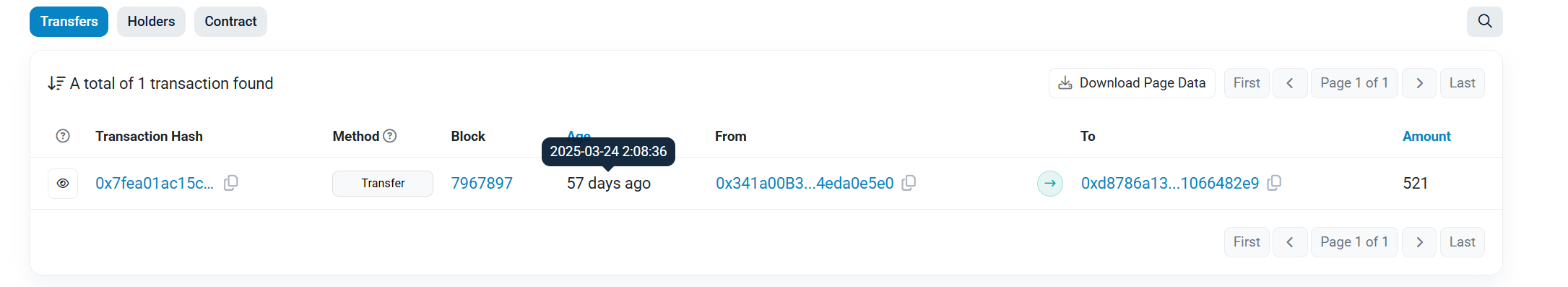Go to next page using bottom chevron
This screenshot has height=287, width=1568.
1419,242
